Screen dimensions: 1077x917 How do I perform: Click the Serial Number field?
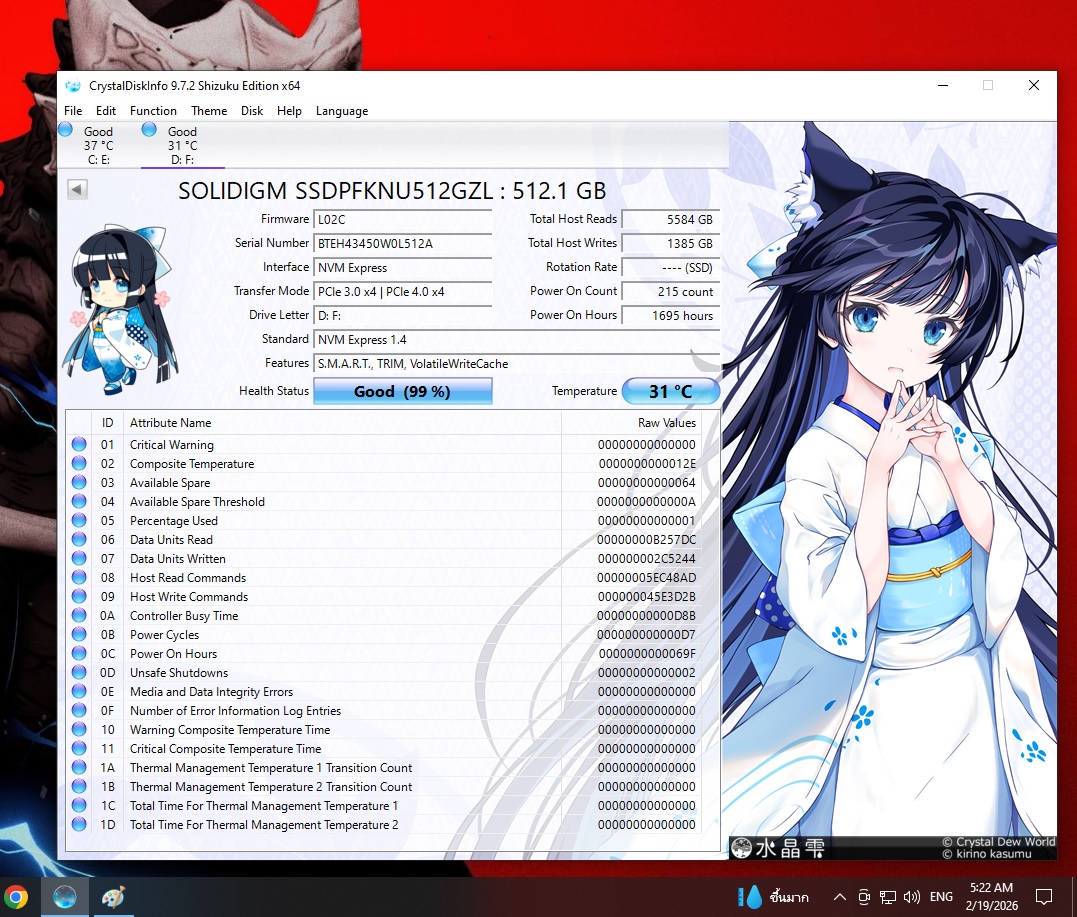[402, 243]
